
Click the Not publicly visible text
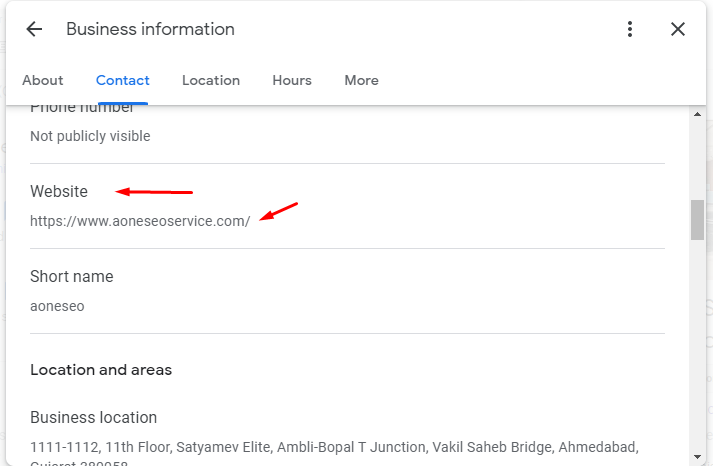90,136
